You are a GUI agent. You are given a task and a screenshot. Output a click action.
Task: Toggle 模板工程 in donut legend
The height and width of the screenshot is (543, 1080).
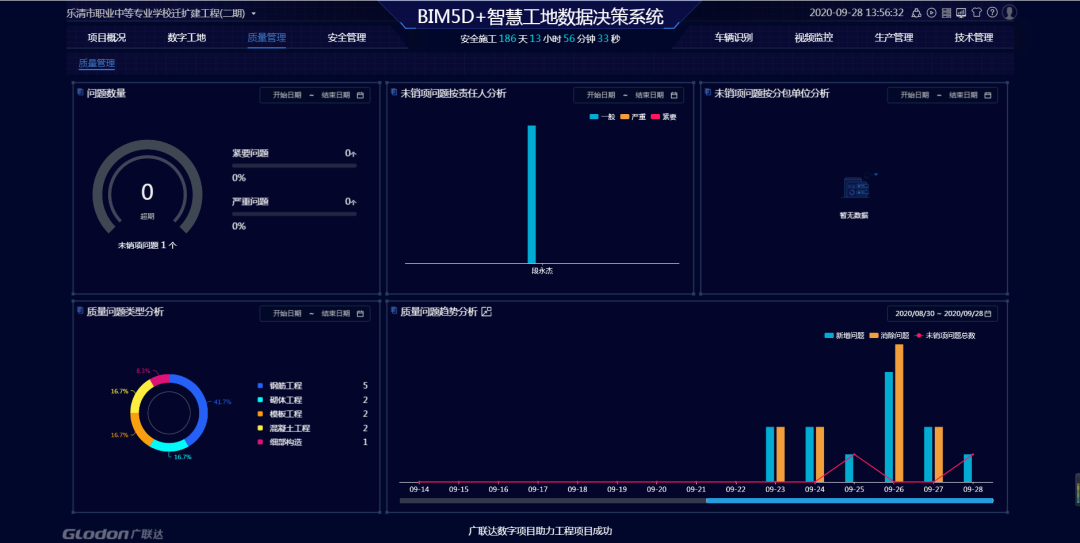(x=280, y=414)
